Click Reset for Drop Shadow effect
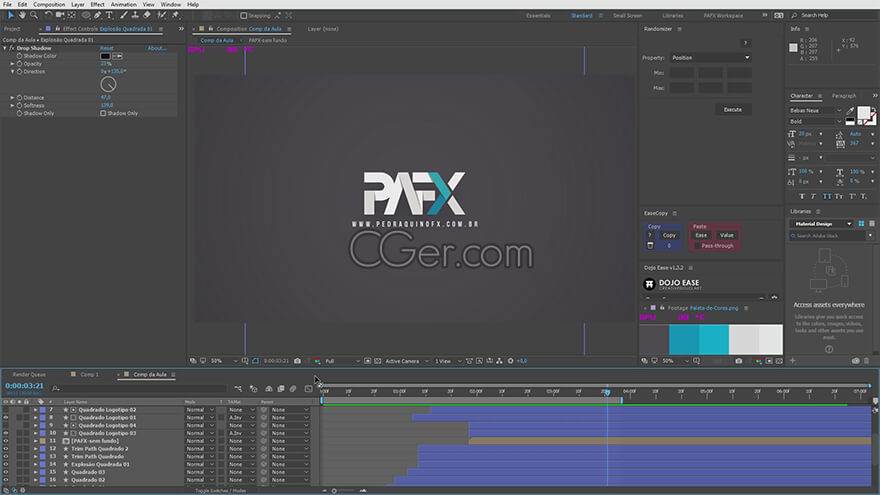 click(107, 48)
